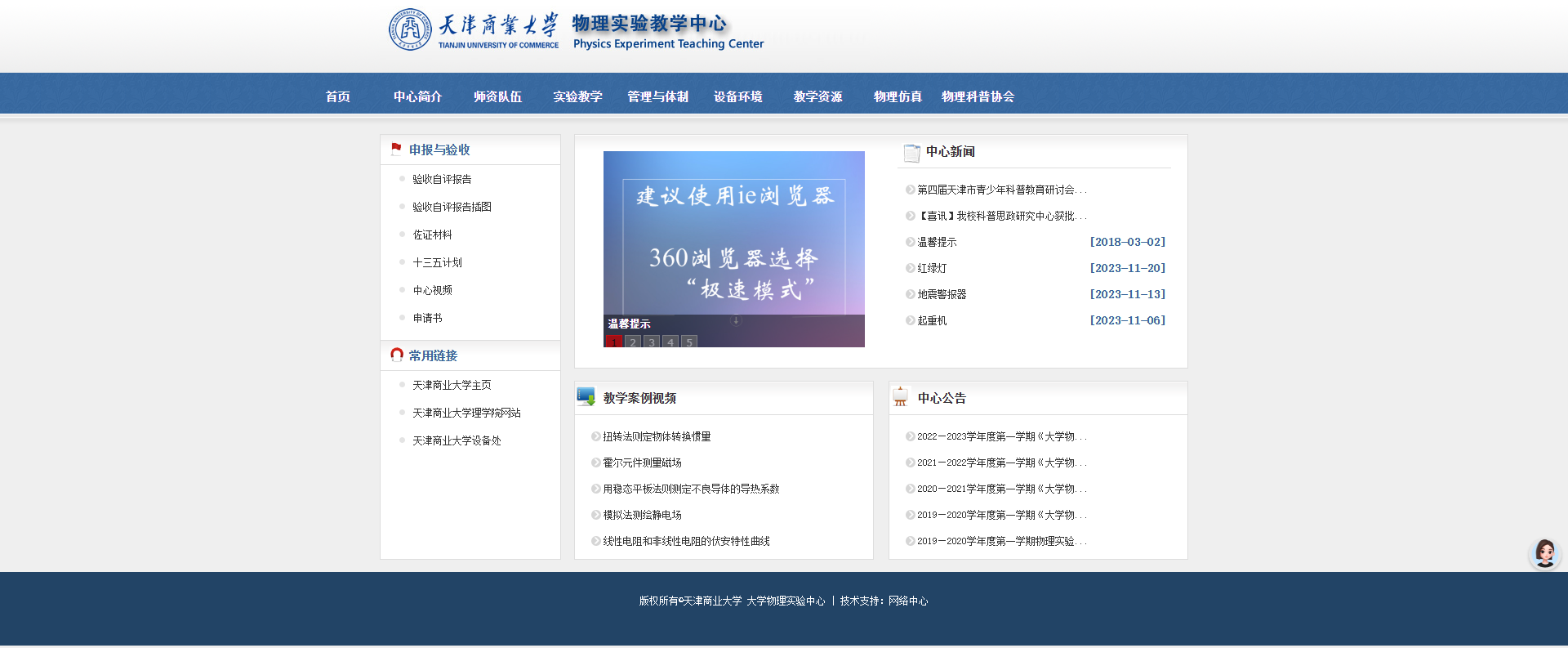Open the 教学案例视频 section heading
Image resolution: width=1568 pixels, height=648 pixels.
pos(639,398)
